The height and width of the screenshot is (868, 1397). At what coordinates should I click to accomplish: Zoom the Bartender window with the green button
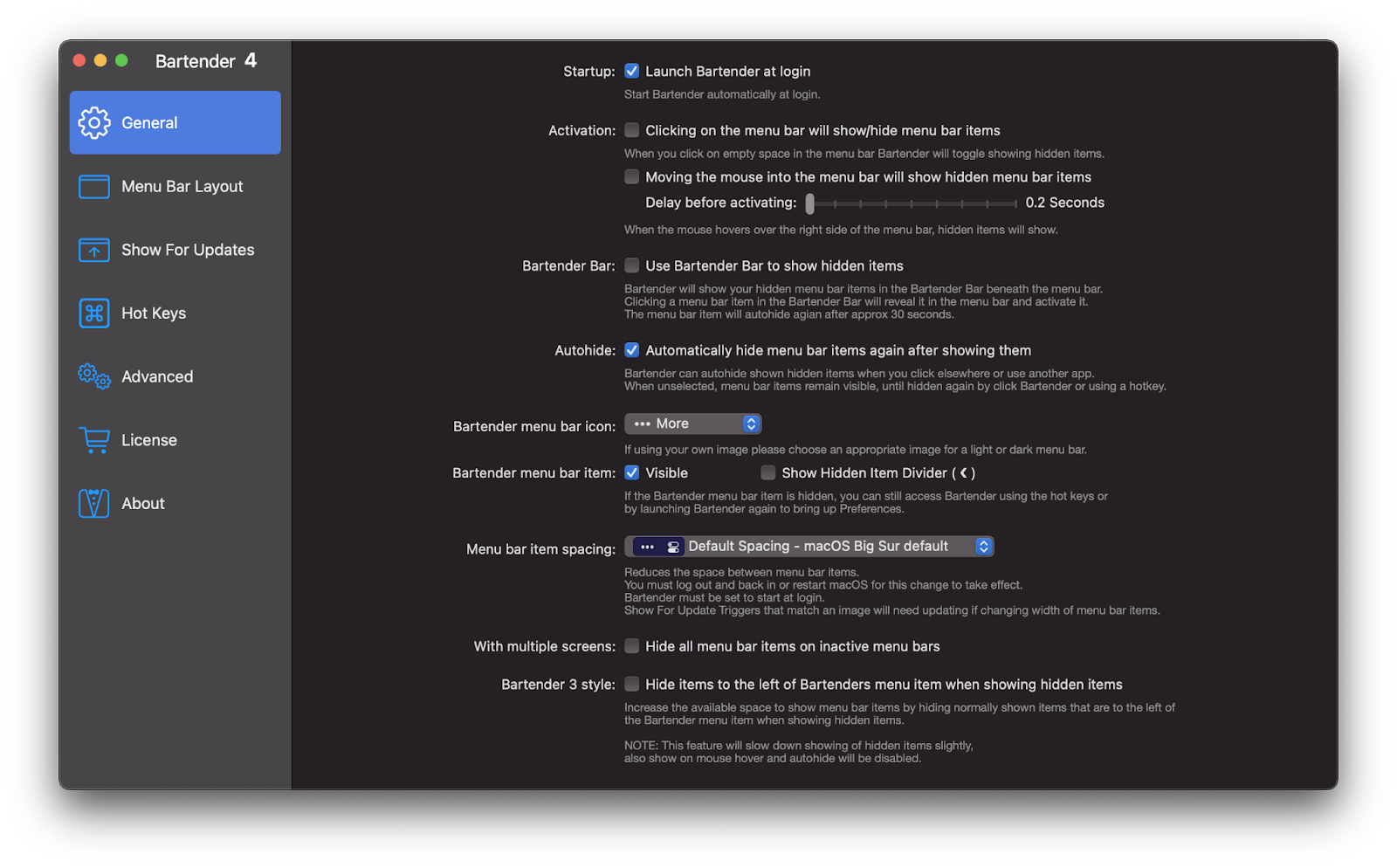point(121,60)
